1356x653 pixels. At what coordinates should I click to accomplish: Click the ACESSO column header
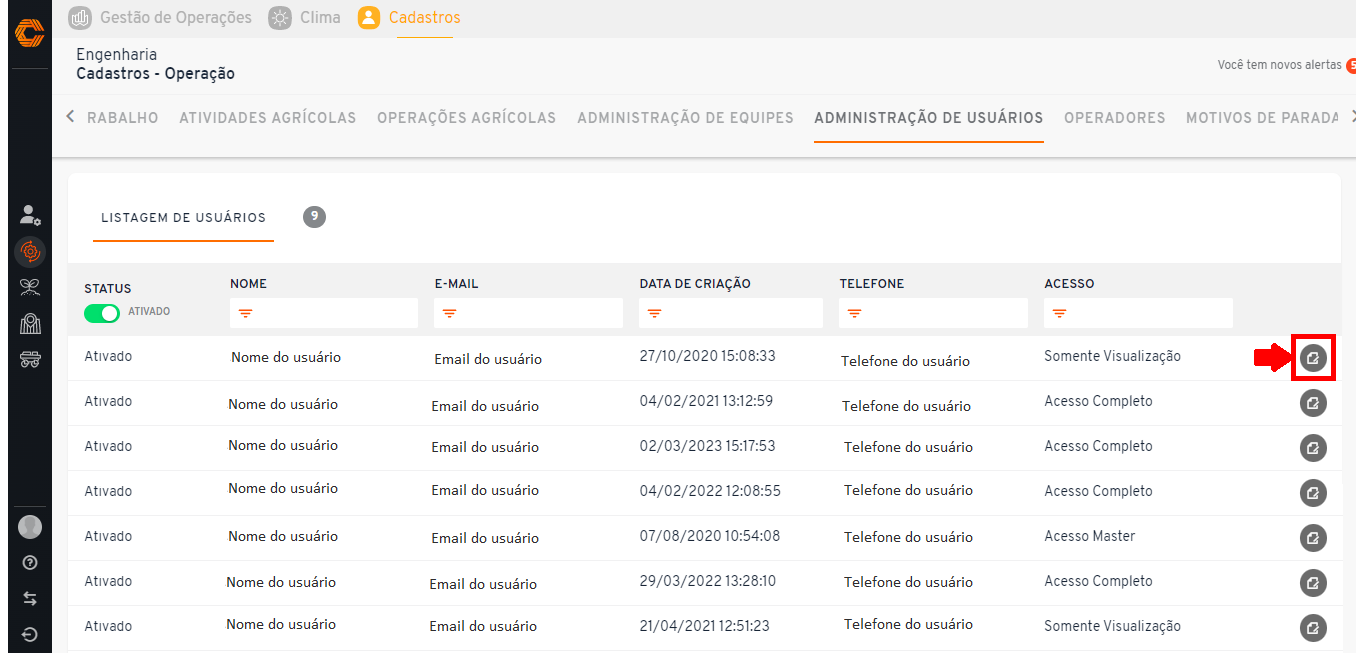pyautogui.click(x=1069, y=284)
